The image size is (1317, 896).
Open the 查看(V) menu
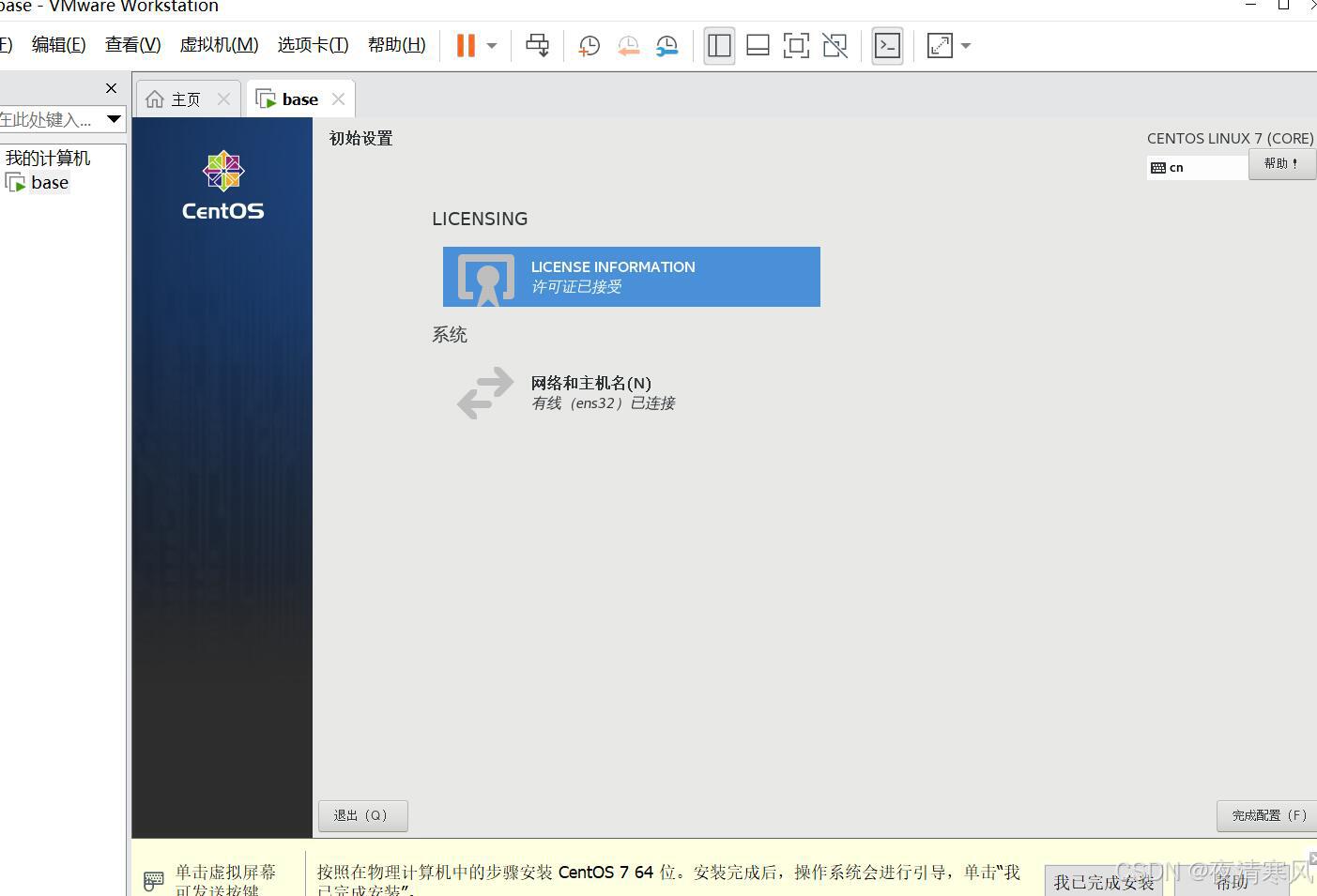point(132,45)
